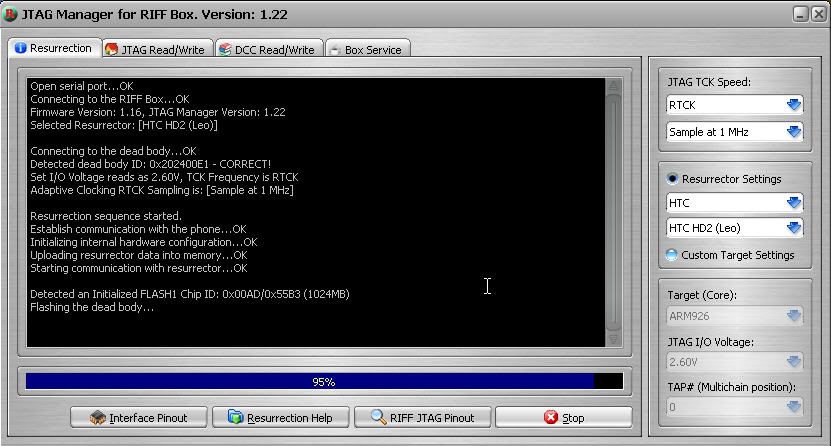Click the RIFF JTAG Pinout button
This screenshot has width=831, height=446.
[422, 417]
